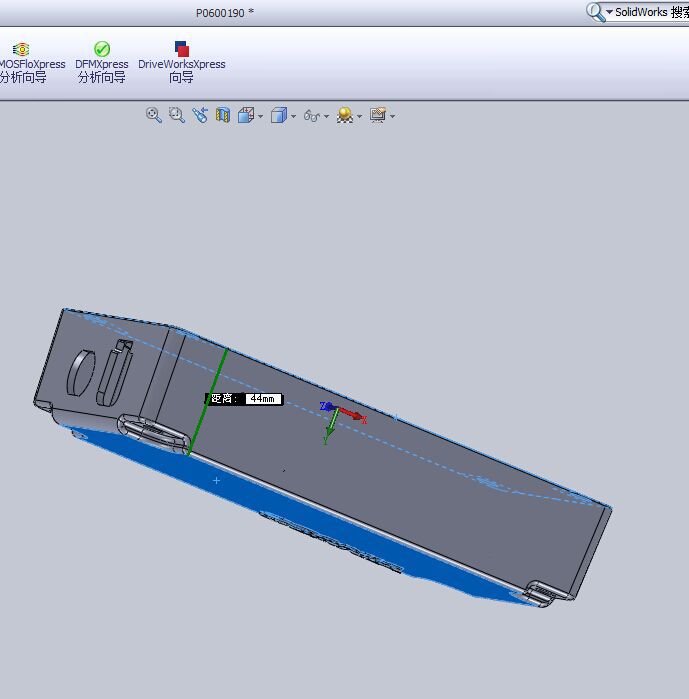Click the 44mm distance value field
This screenshot has width=689, height=699.
[x=262, y=398]
